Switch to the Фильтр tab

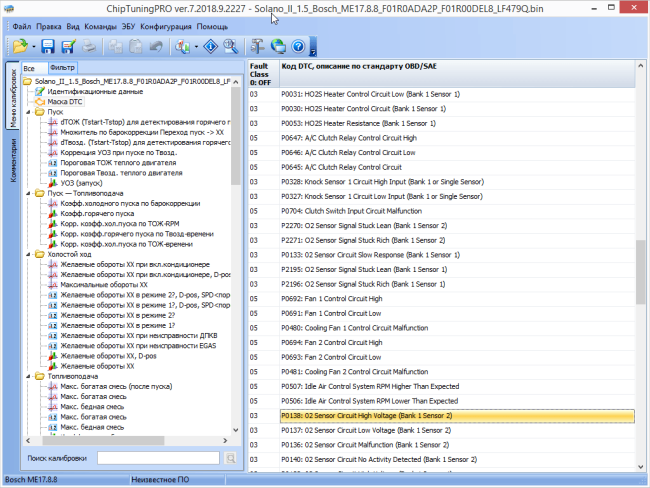[x=62, y=67]
